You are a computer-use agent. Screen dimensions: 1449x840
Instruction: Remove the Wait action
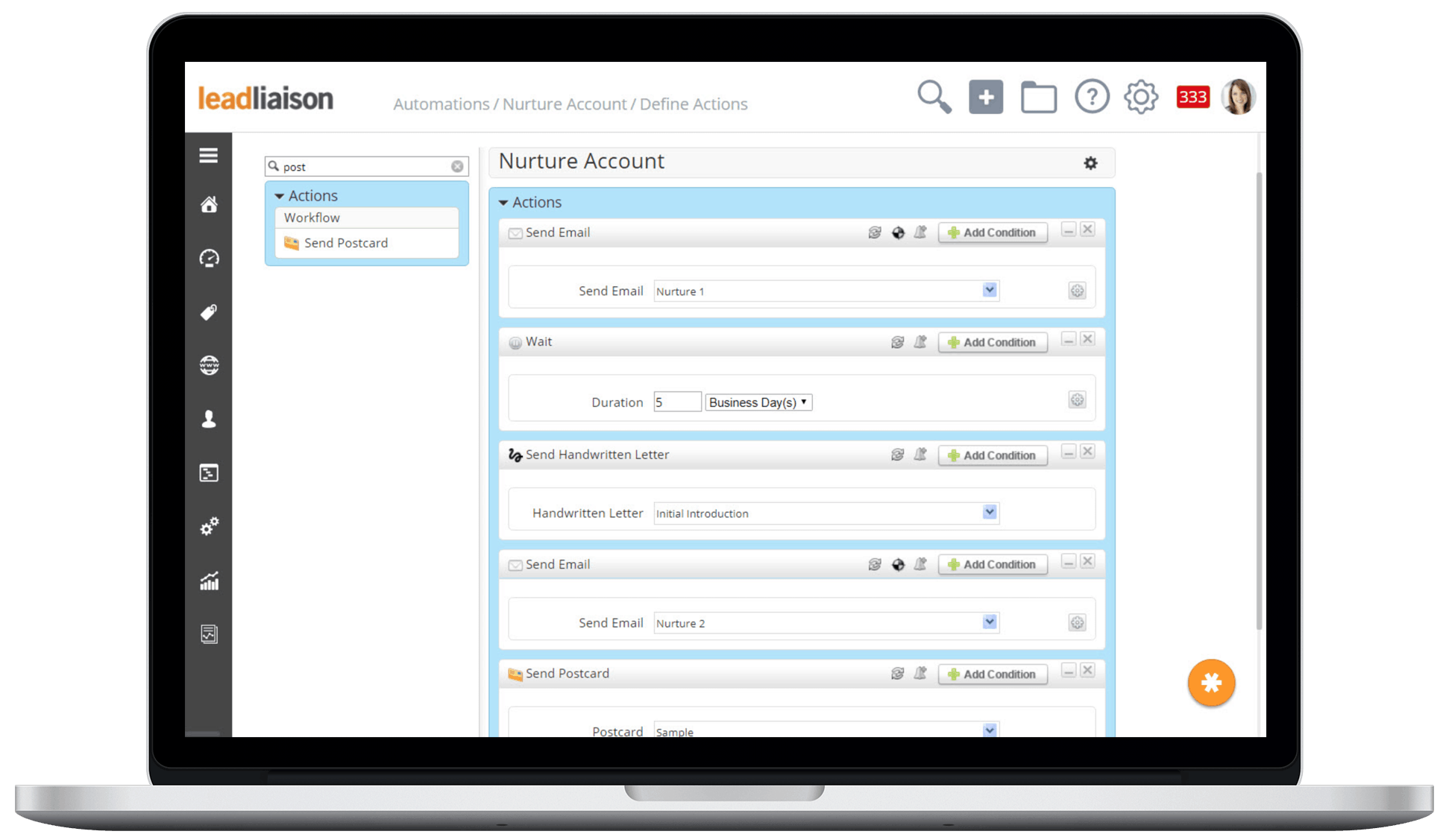(1088, 340)
